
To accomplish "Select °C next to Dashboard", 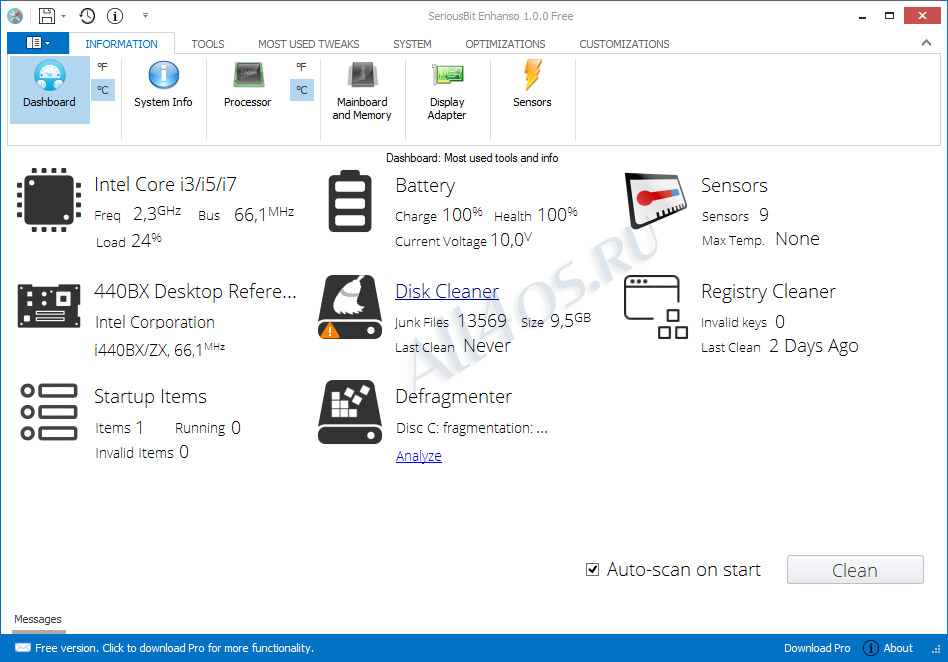I will pos(103,90).
